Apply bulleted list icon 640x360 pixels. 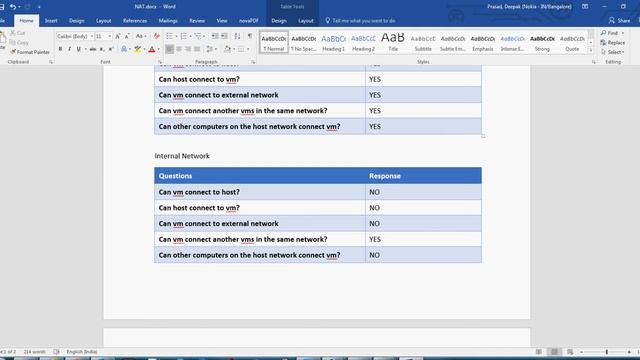[169, 36]
